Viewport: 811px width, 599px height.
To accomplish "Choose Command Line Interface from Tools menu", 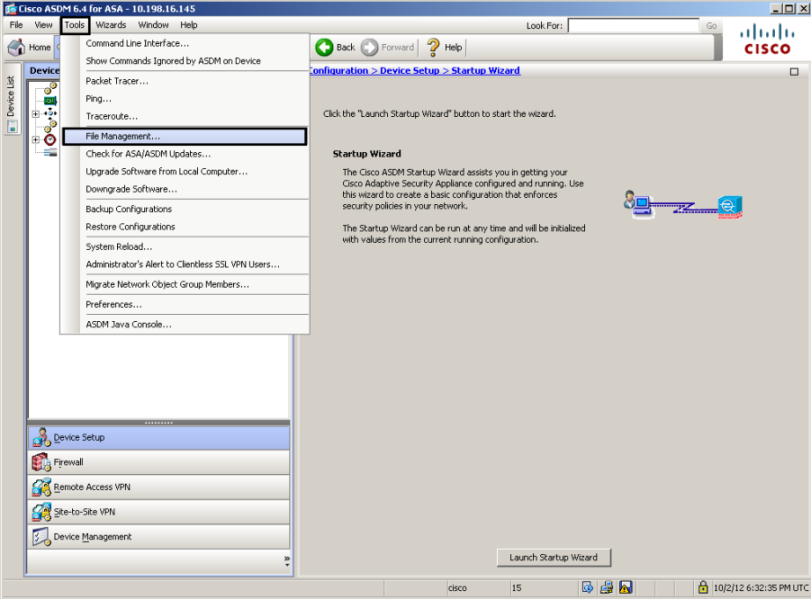I will click(185, 43).
